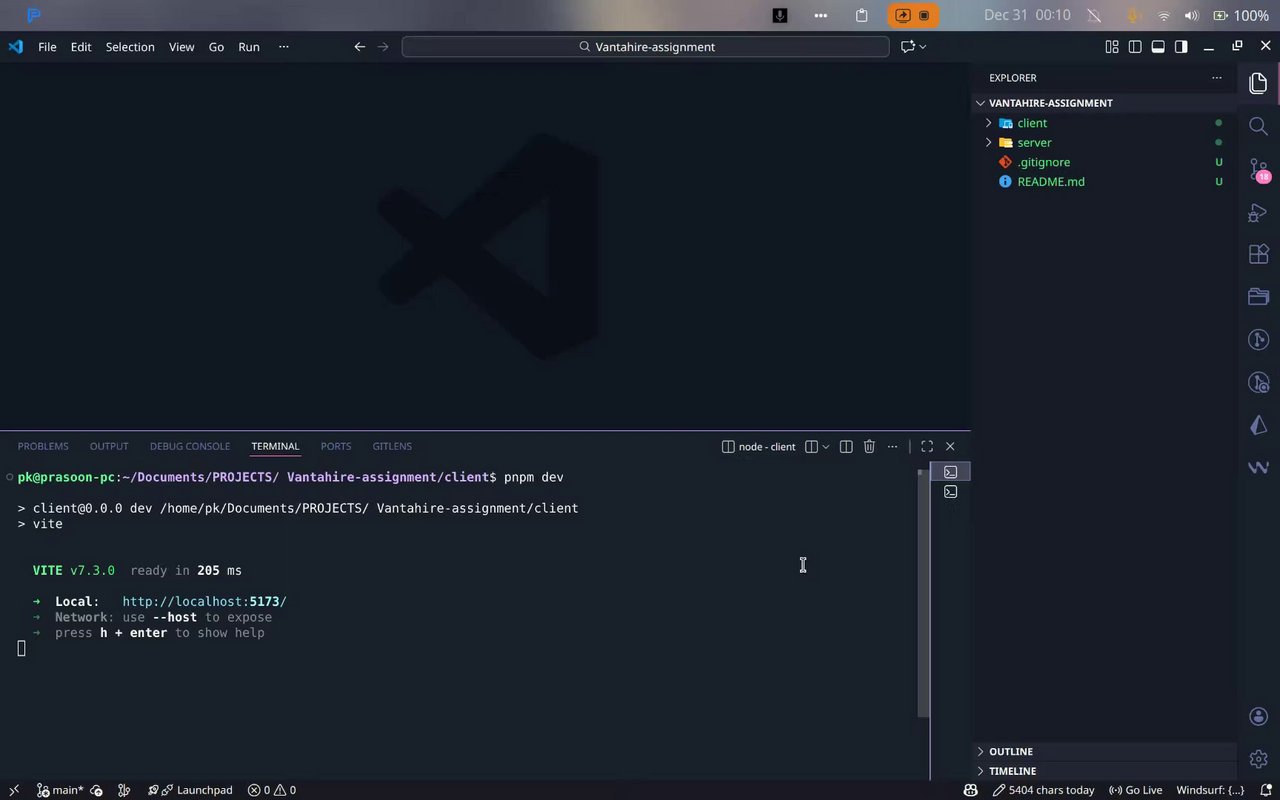Viewport: 1280px width, 800px height.
Task: Open the localhost:5173 link in terminal
Action: [204, 601]
